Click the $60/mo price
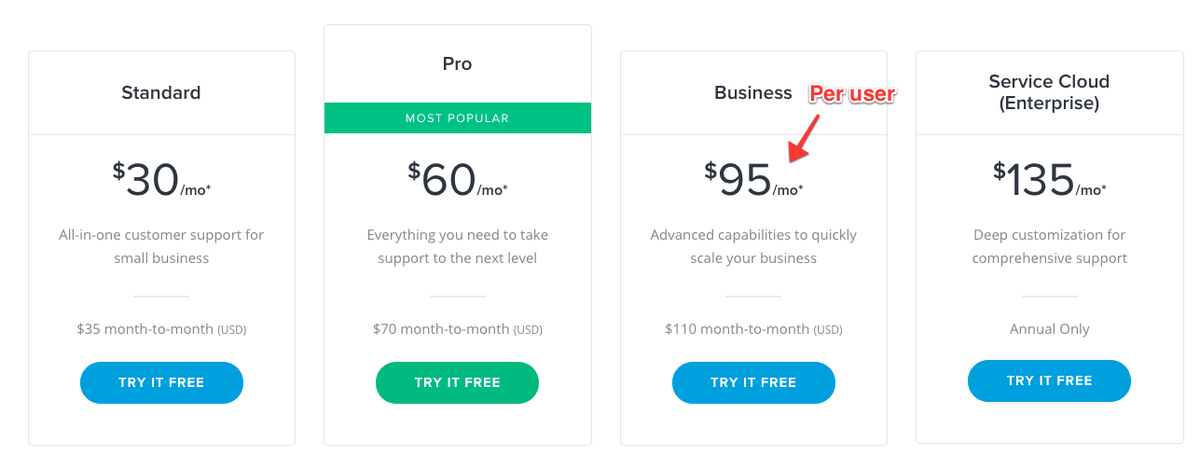 457,180
